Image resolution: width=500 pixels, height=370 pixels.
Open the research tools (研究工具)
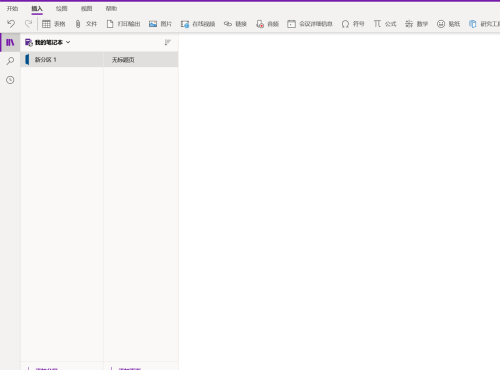pyautogui.click(x=484, y=24)
